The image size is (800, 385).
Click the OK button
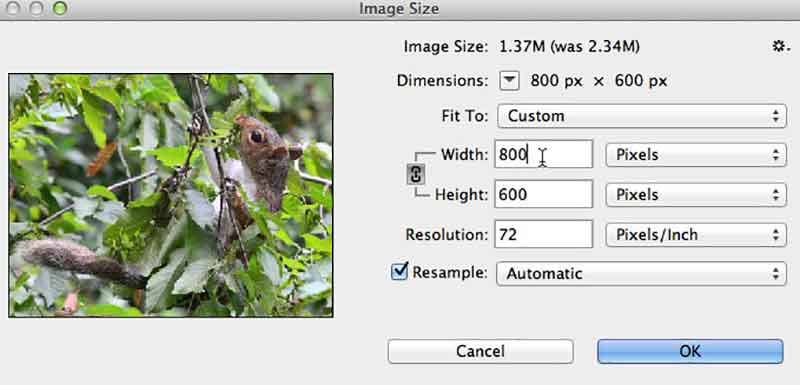[690, 351]
